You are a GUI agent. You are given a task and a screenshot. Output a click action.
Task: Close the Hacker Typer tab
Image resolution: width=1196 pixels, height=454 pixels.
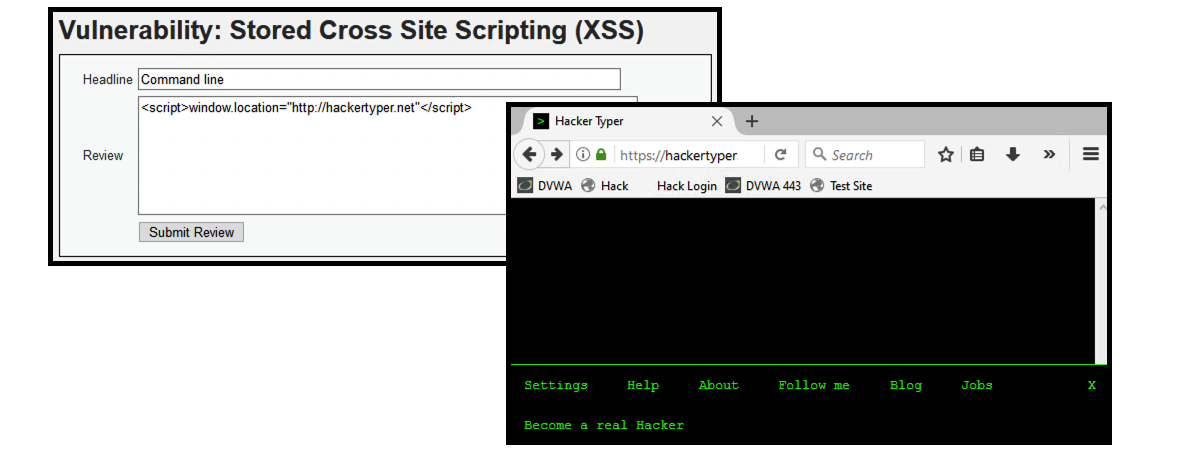(x=716, y=121)
